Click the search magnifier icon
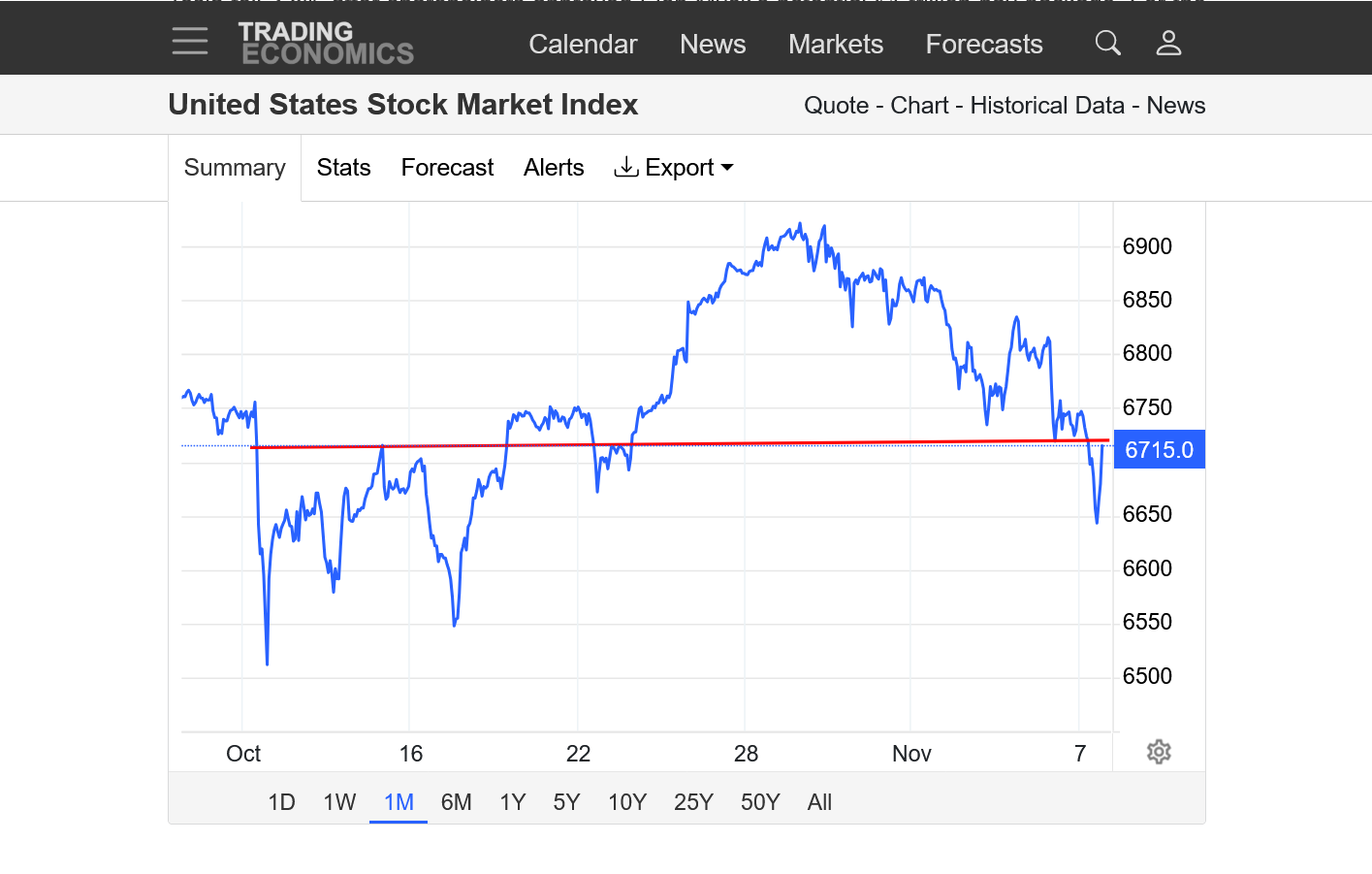 point(1107,43)
